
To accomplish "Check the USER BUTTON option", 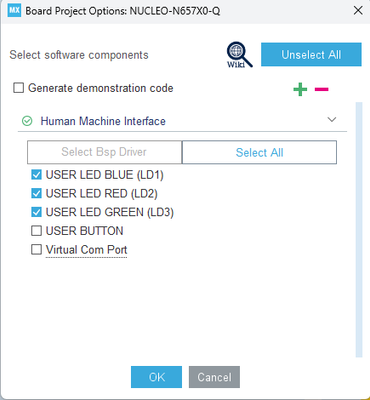I will 36,231.
